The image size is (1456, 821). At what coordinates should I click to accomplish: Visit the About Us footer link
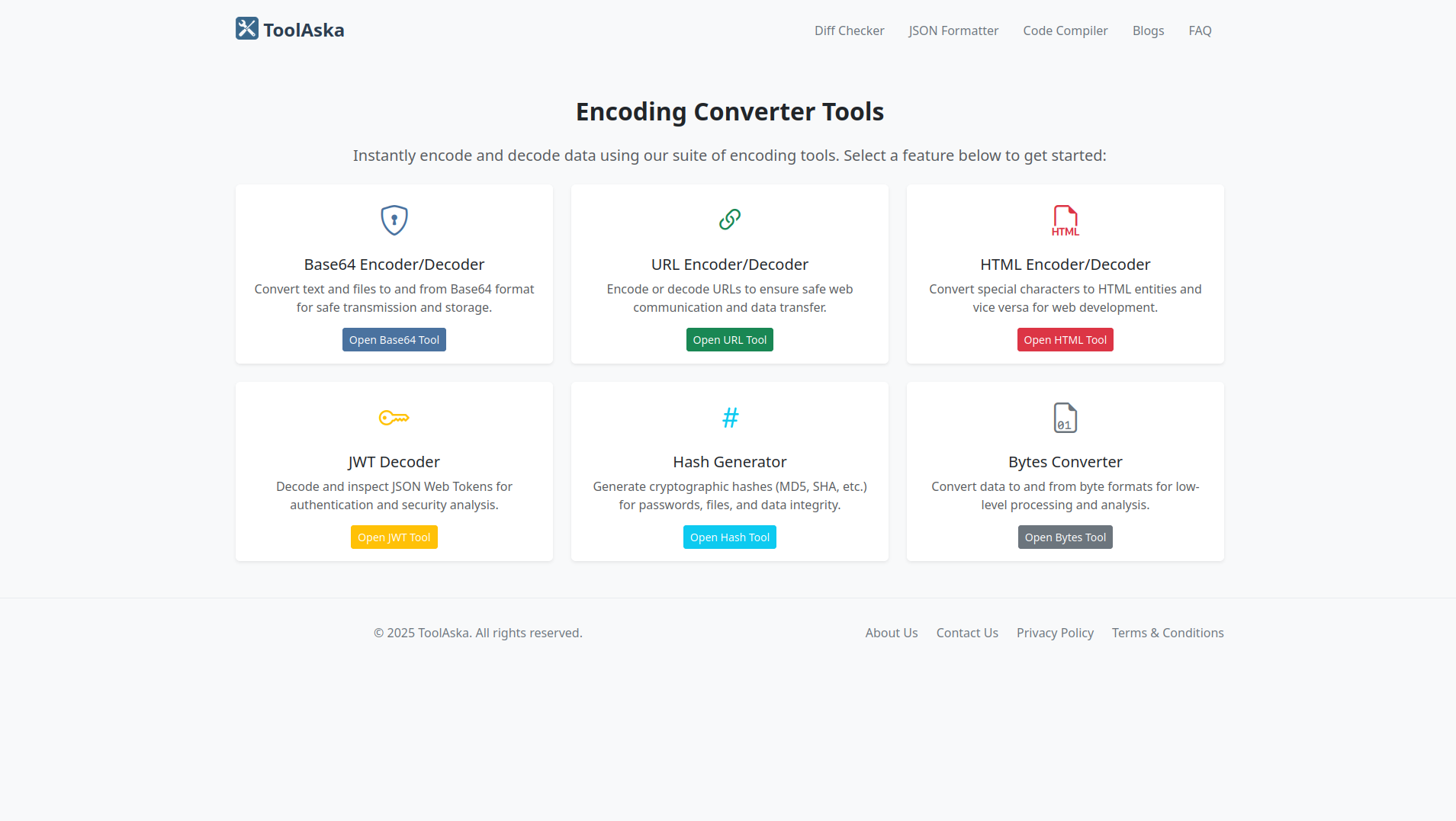892,633
